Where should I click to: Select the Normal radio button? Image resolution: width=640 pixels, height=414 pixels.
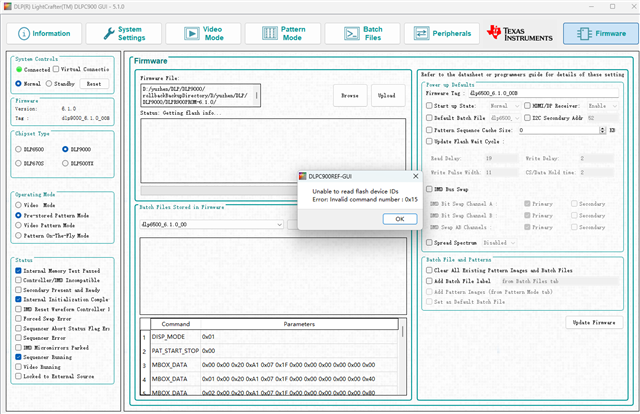(x=18, y=84)
